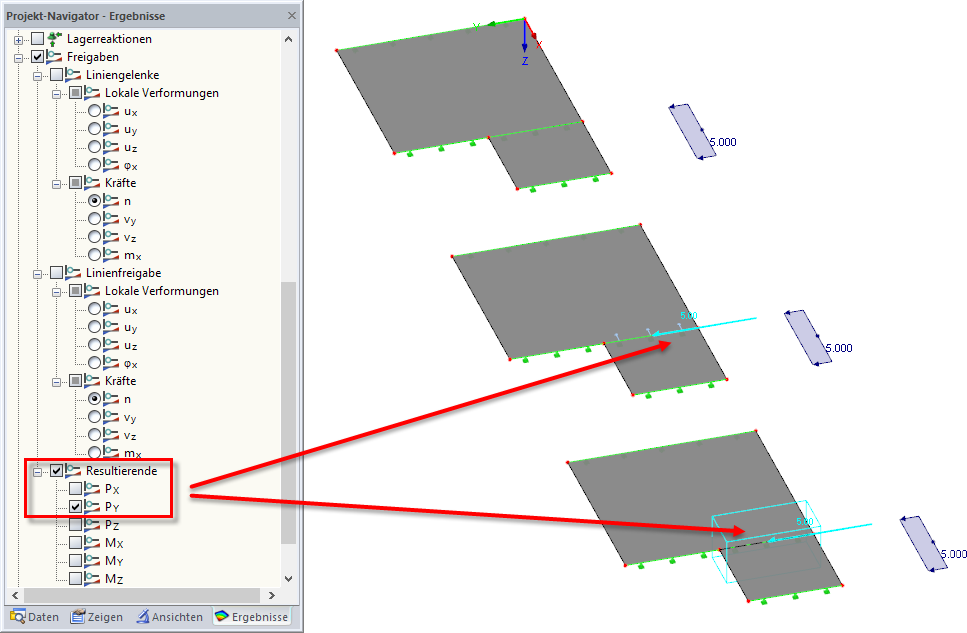The image size is (967, 633).
Task: Select φx radio under Liniengelenke deformations
Action: click(94, 165)
